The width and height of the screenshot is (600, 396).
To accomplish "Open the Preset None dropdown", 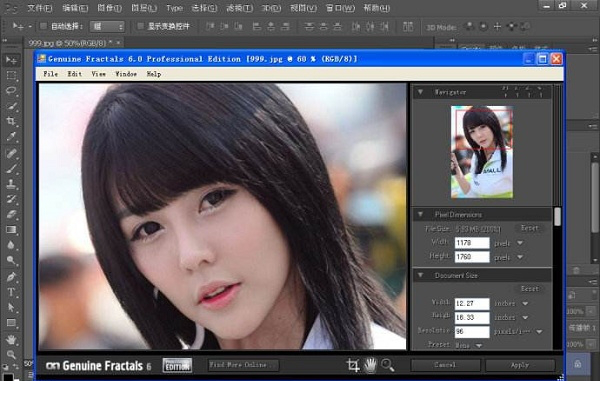I will click(x=479, y=345).
